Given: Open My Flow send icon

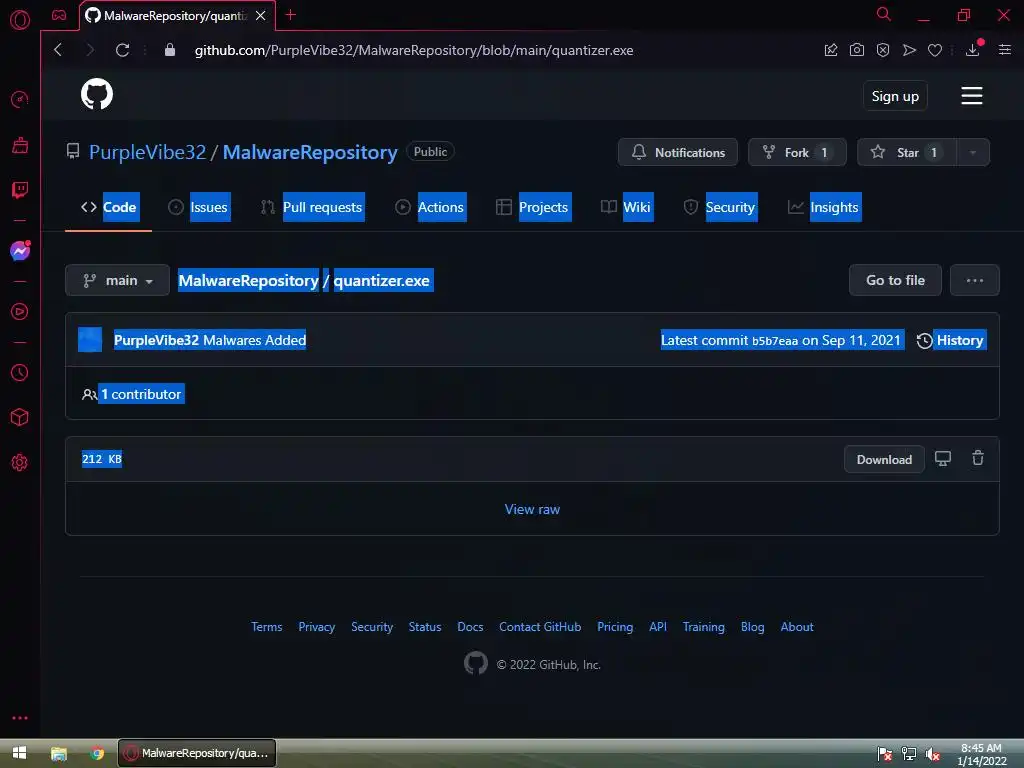Looking at the screenshot, I should tap(909, 50).
